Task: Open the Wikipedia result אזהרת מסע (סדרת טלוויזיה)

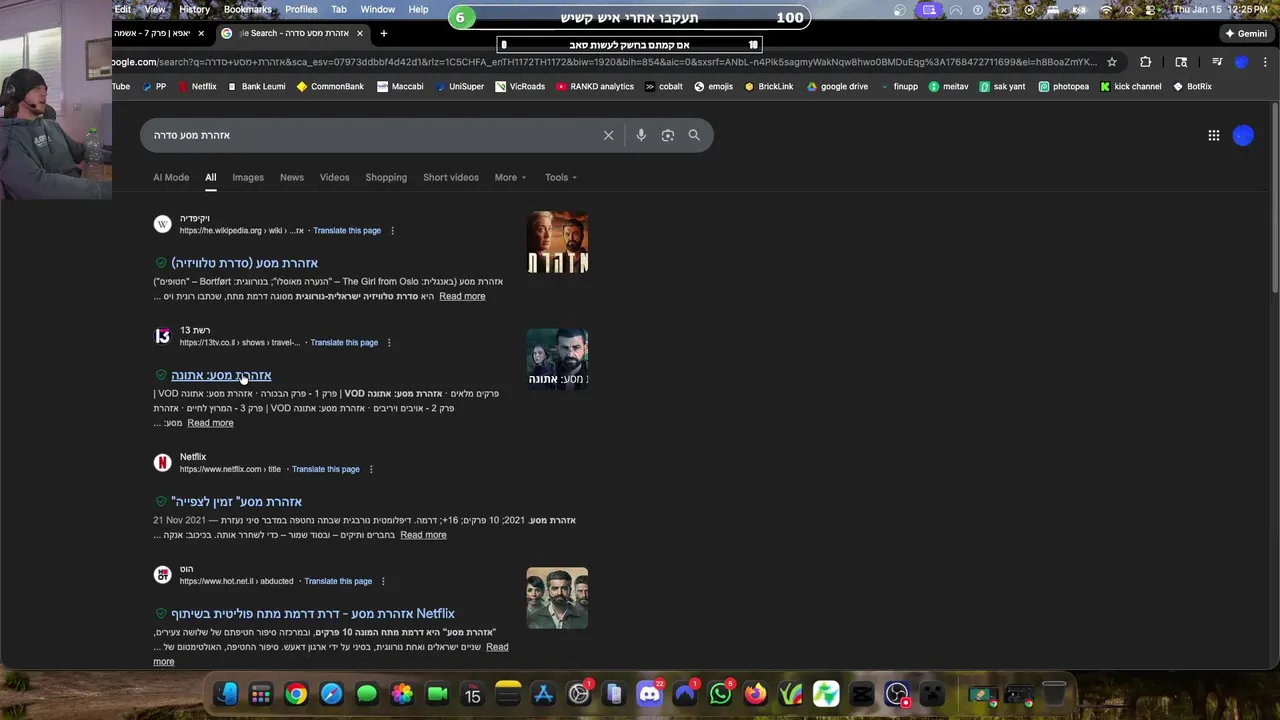Action: pyautogui.click(x=245, y=263)
